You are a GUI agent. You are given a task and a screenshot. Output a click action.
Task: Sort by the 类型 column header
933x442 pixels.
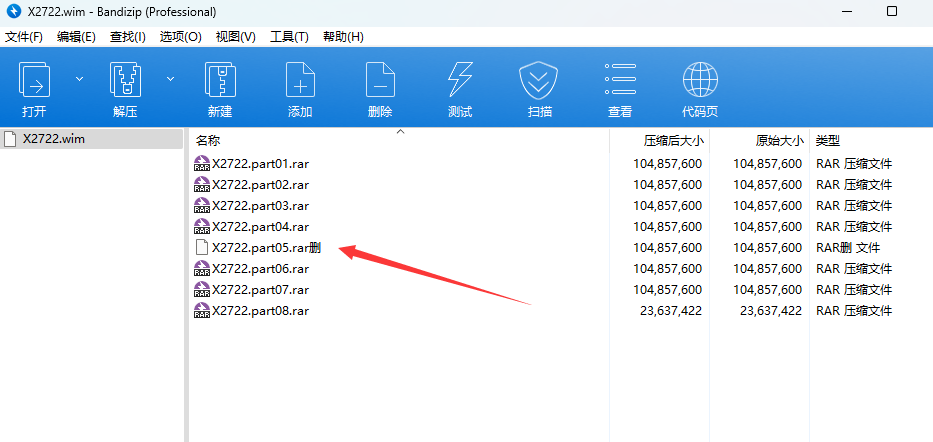pos(828,141)
